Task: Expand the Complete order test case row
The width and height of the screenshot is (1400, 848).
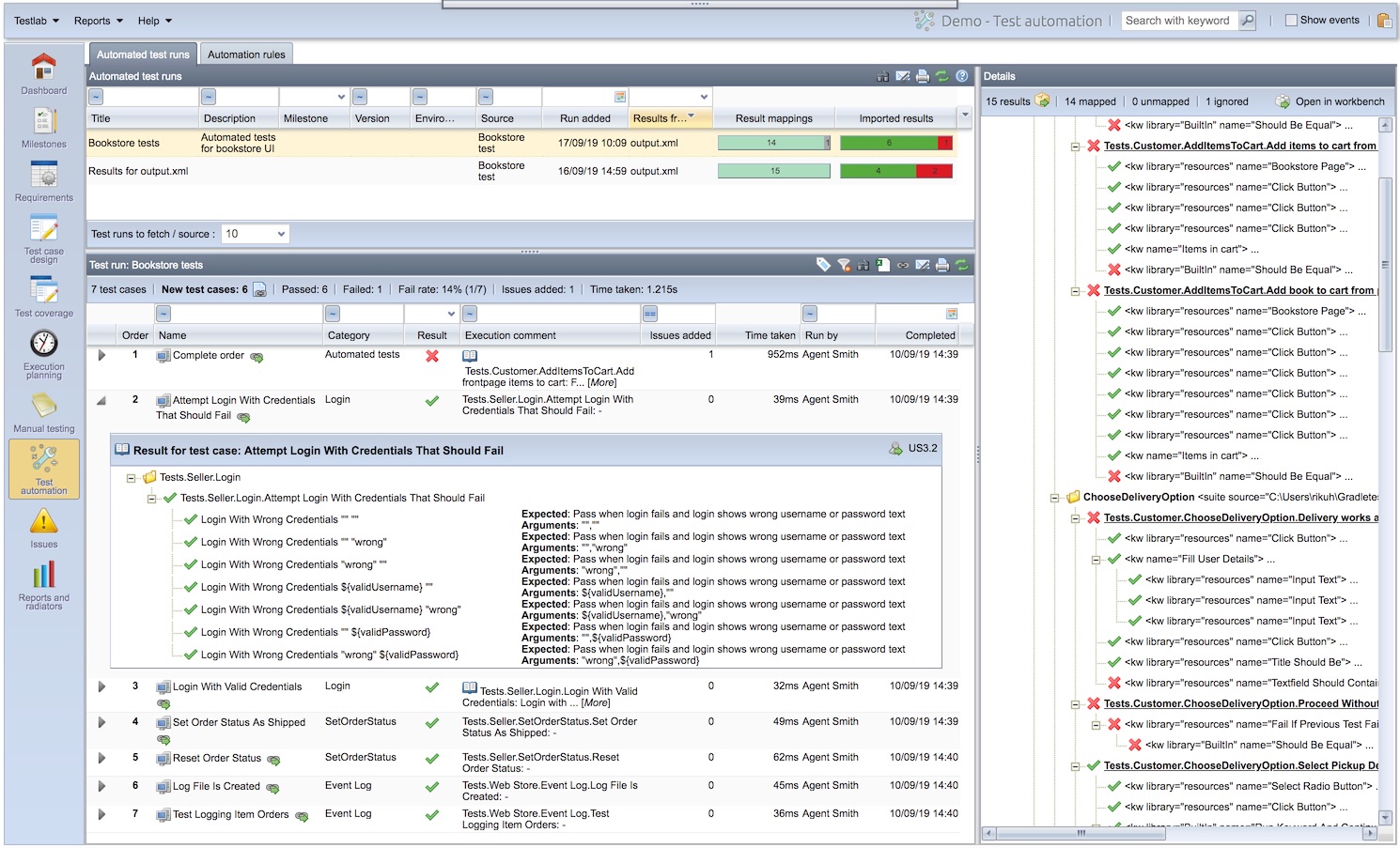Action: (101, 355)
